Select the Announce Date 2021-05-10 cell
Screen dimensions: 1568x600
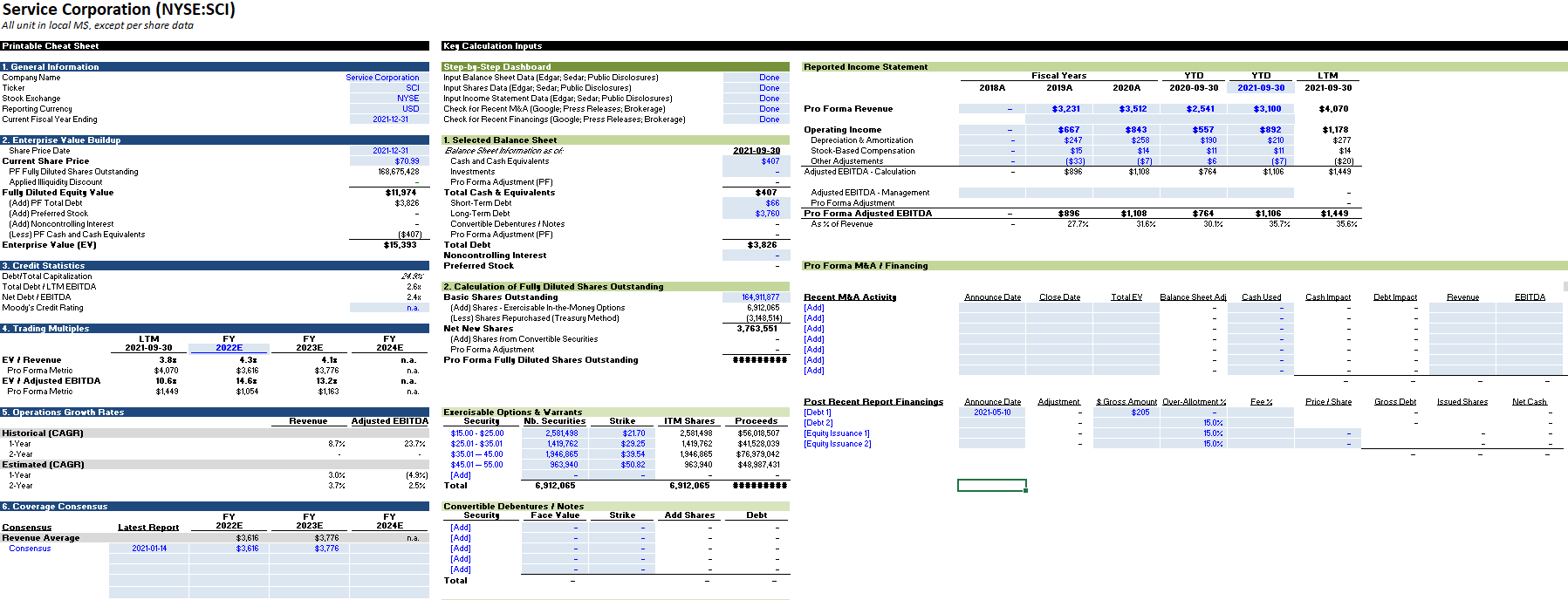click(x=992, y=412)
